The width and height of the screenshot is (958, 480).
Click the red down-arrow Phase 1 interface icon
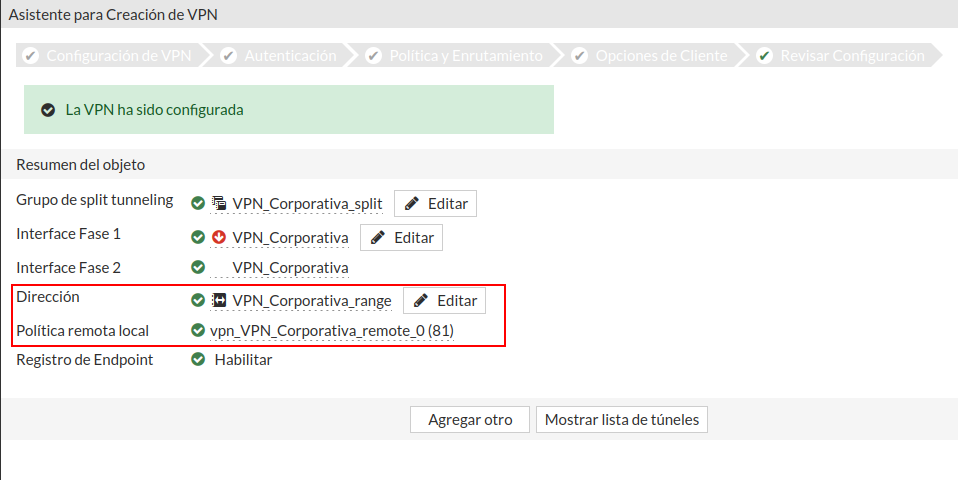[219, 238]
